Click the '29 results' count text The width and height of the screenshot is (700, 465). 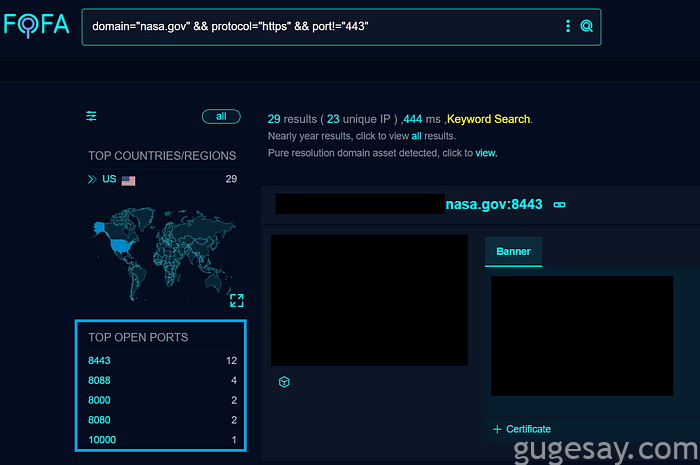pyautogui.click(x=292, y=119)
